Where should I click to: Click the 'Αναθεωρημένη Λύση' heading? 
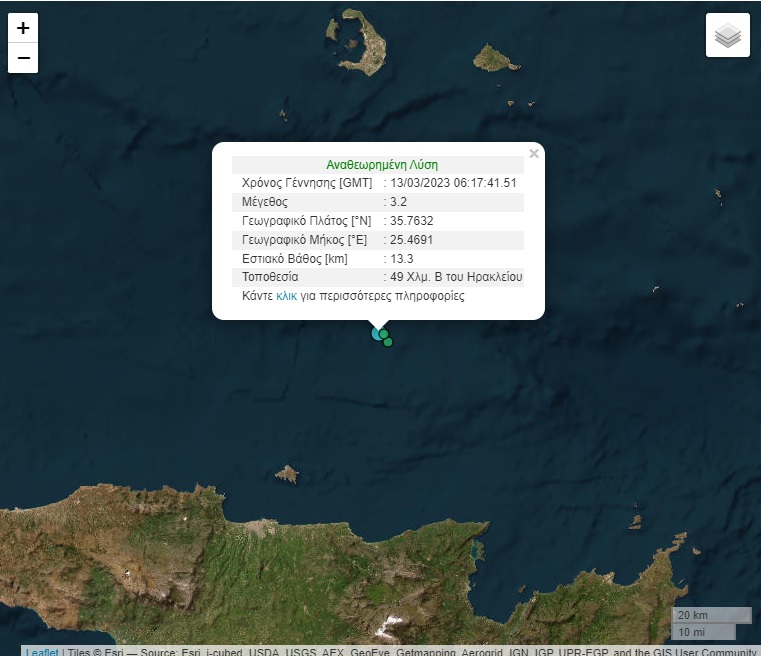click(382, 165)
